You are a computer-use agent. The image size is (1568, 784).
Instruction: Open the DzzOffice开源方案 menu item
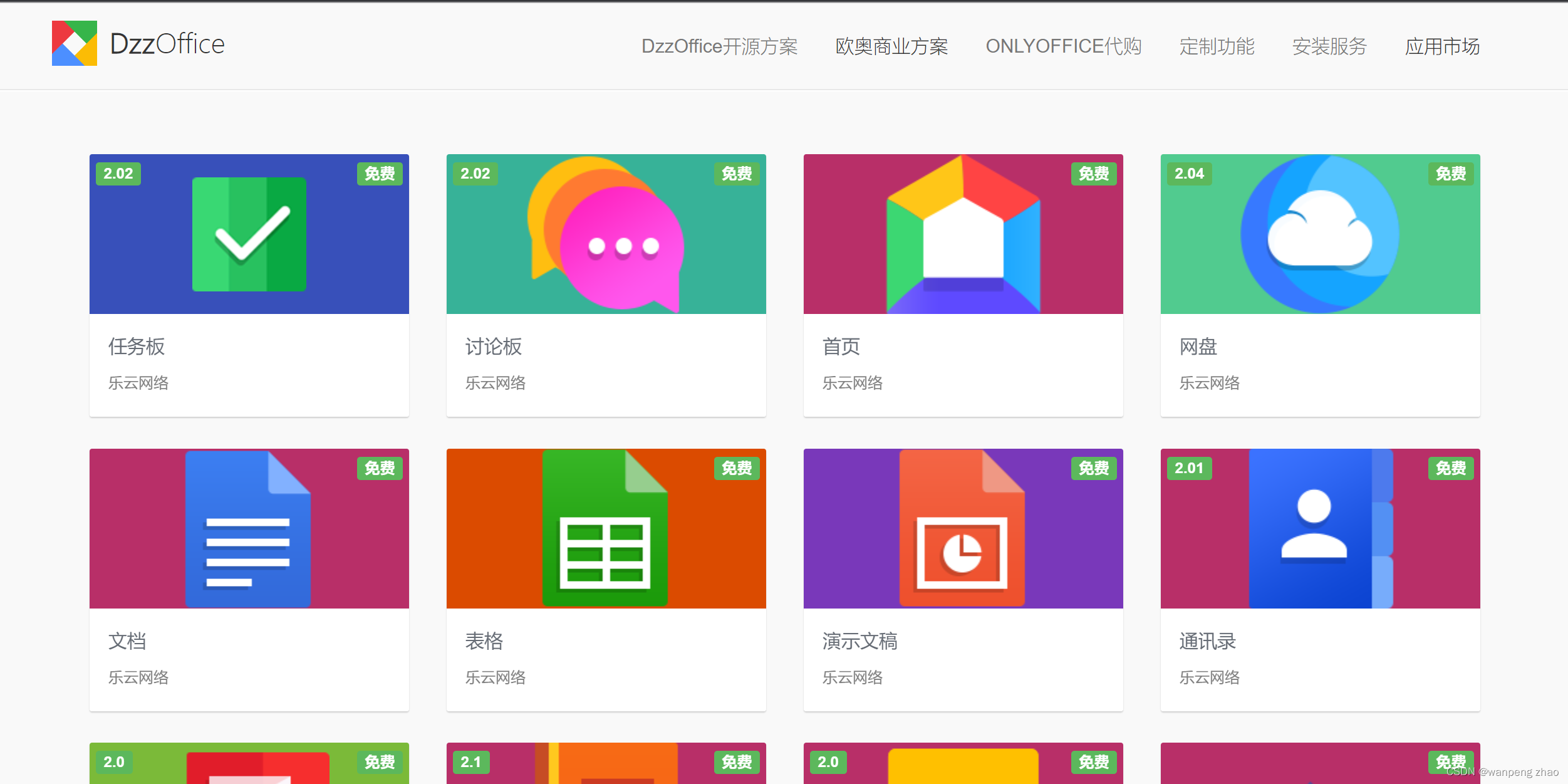tap(719, 46)
